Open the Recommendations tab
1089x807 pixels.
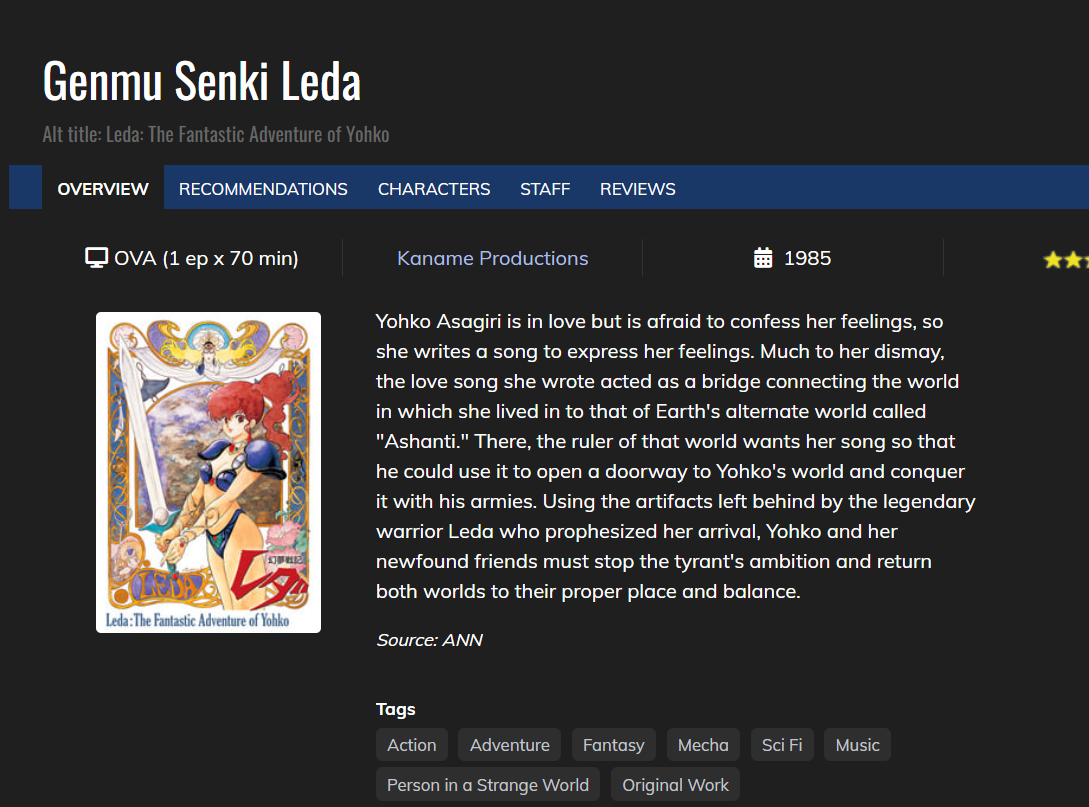point(263,189)
